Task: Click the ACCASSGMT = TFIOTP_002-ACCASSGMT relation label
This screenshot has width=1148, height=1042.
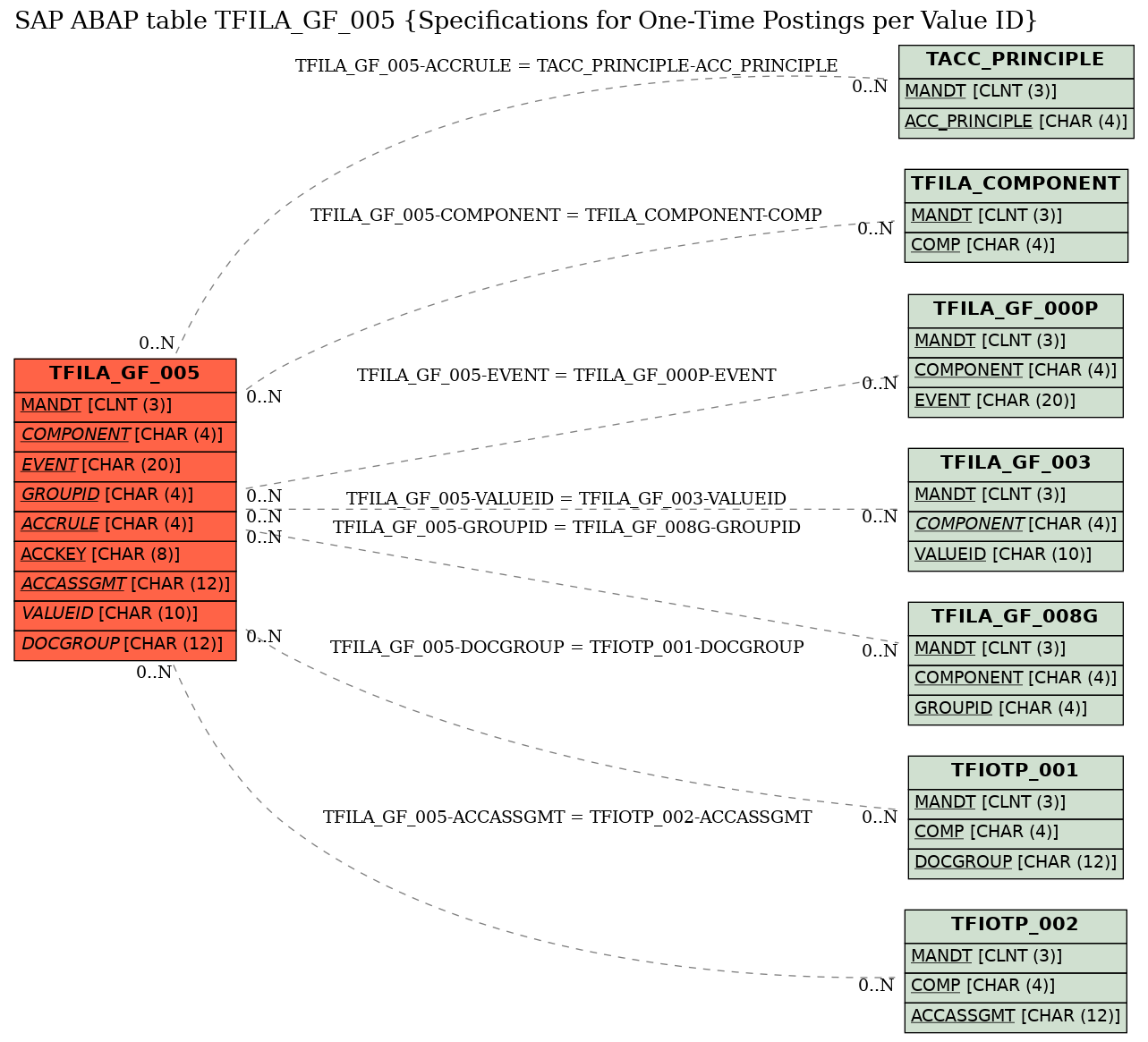Action: pyautogui.click(x=566, y=818)
